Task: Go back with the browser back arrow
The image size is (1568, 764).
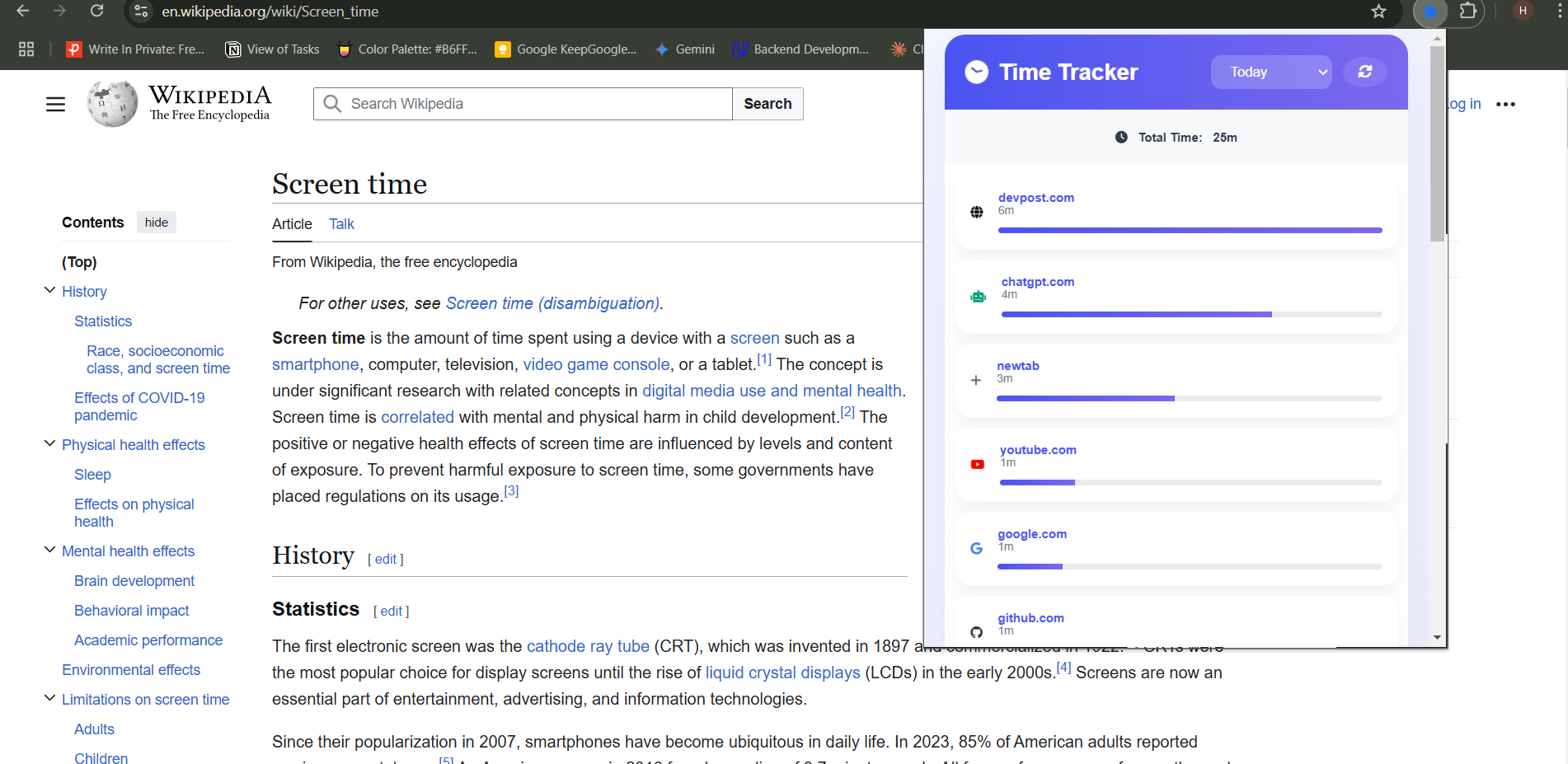Action: coord(23,12)
